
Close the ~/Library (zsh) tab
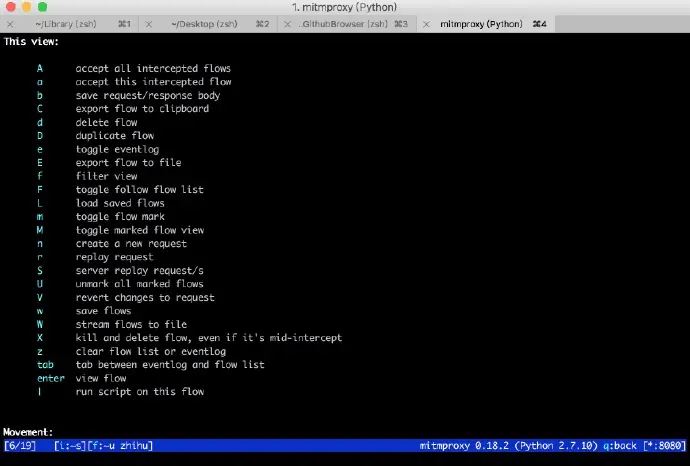click(10, 24)
